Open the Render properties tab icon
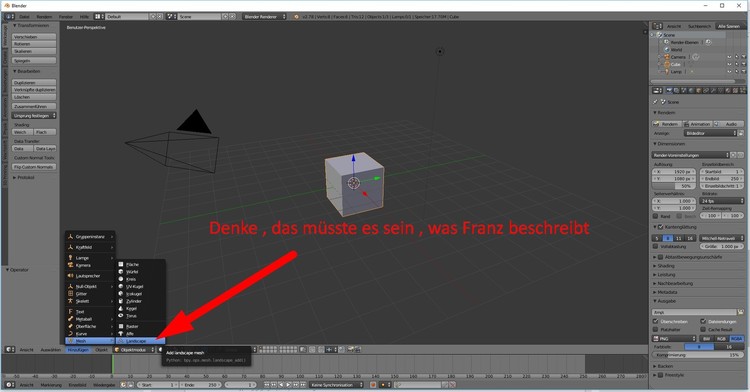750x392 pixels. [669, 90]
